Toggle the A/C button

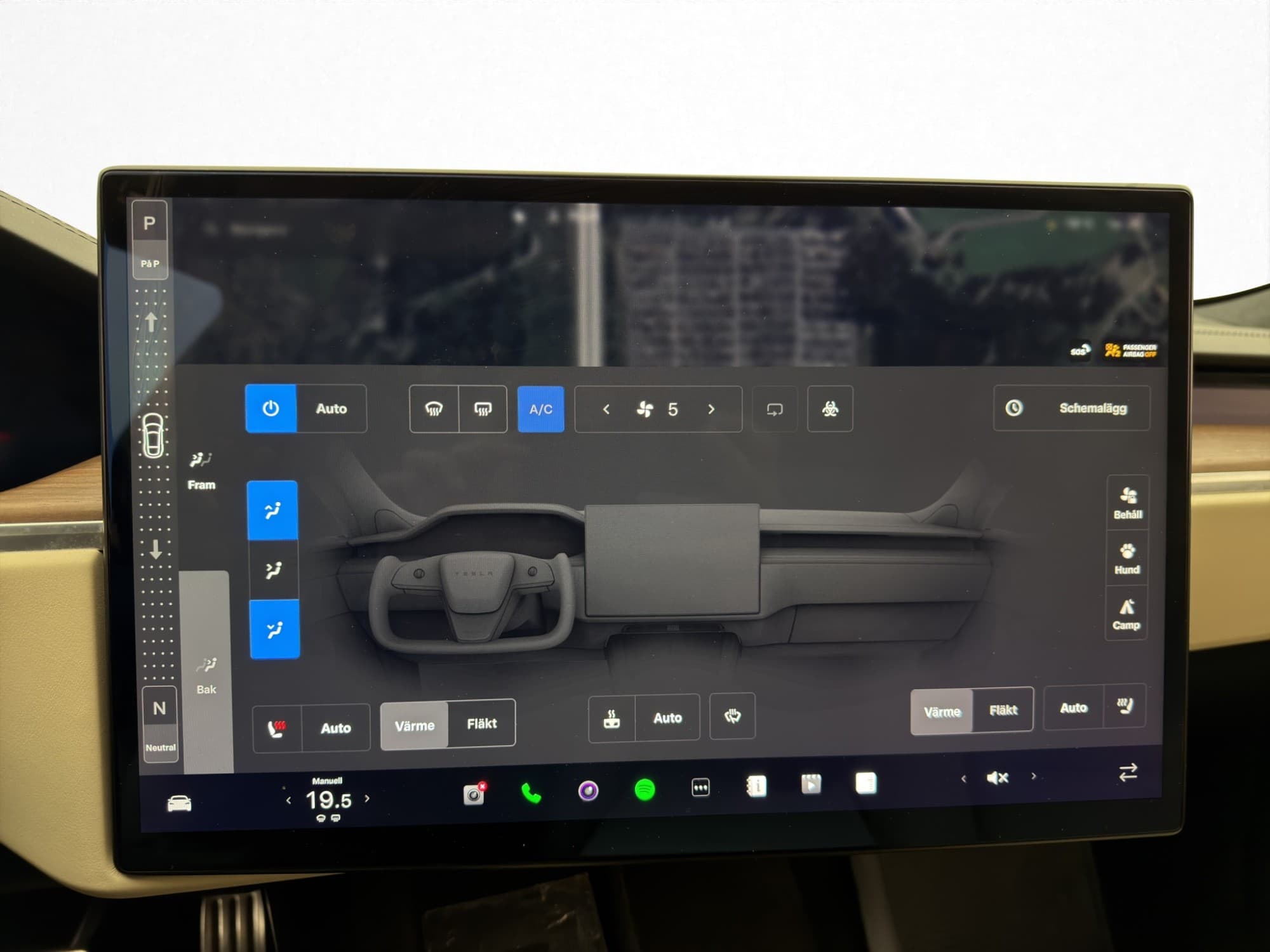click(540, 409)
